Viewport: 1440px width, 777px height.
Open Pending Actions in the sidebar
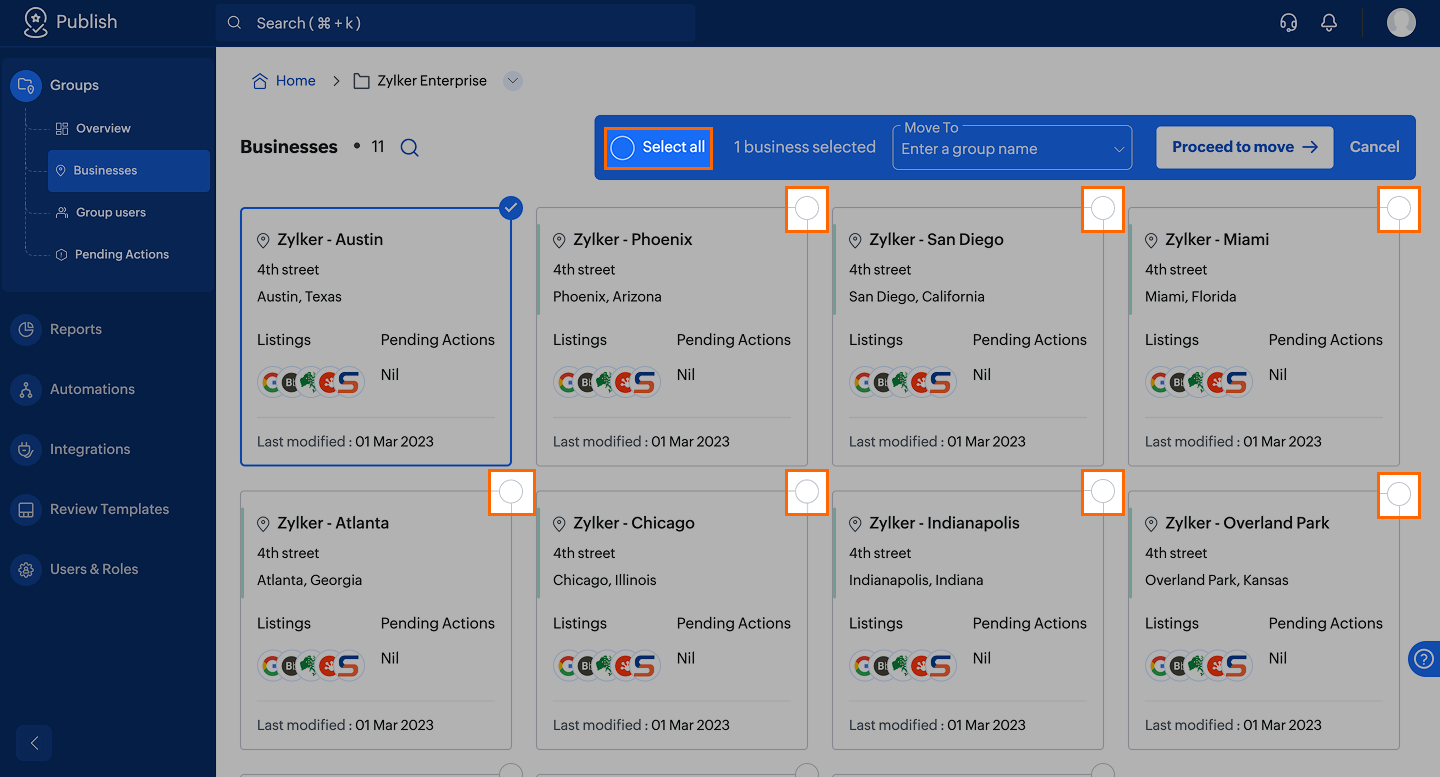(x=122, y=254)
